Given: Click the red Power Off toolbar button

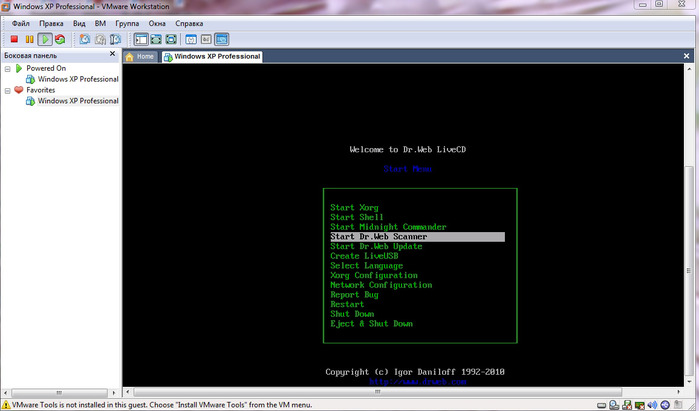Looking at the screenshot, I should coord(14,39).
